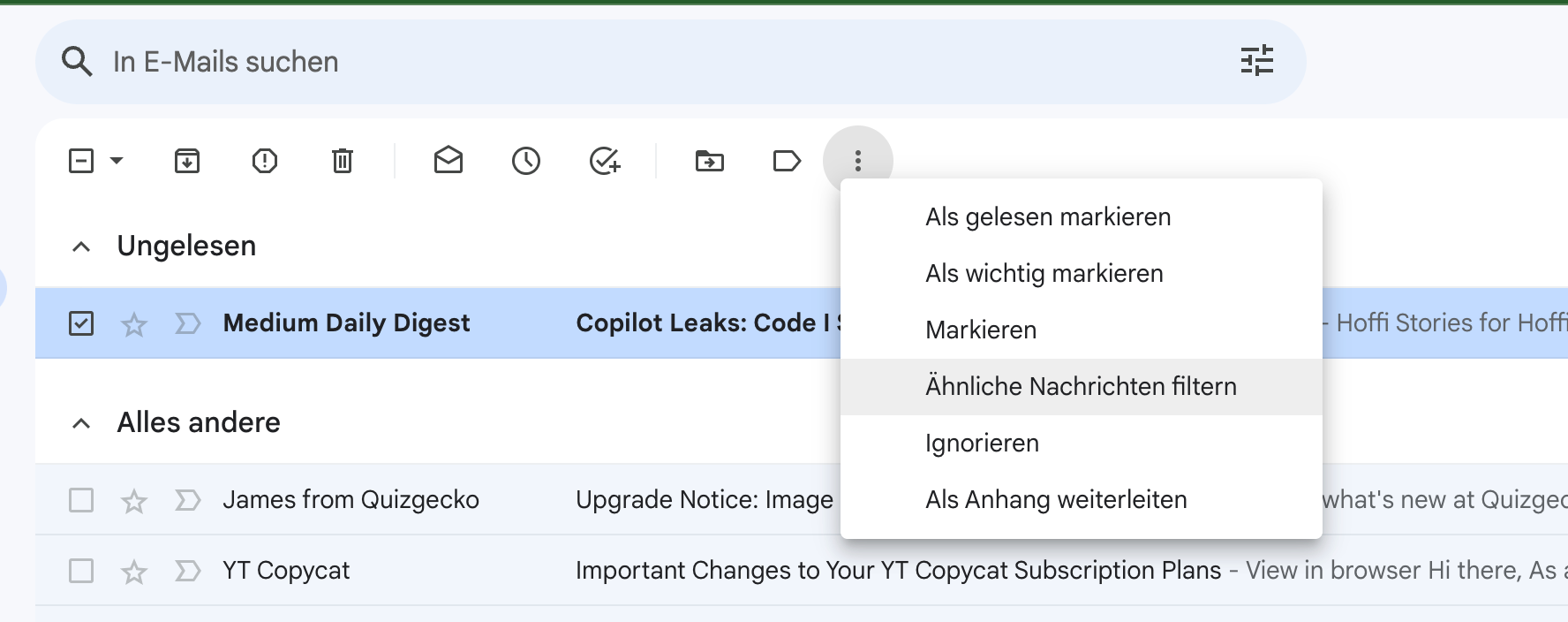Open the YT Copycat subscription email

[x=897, y=571]
